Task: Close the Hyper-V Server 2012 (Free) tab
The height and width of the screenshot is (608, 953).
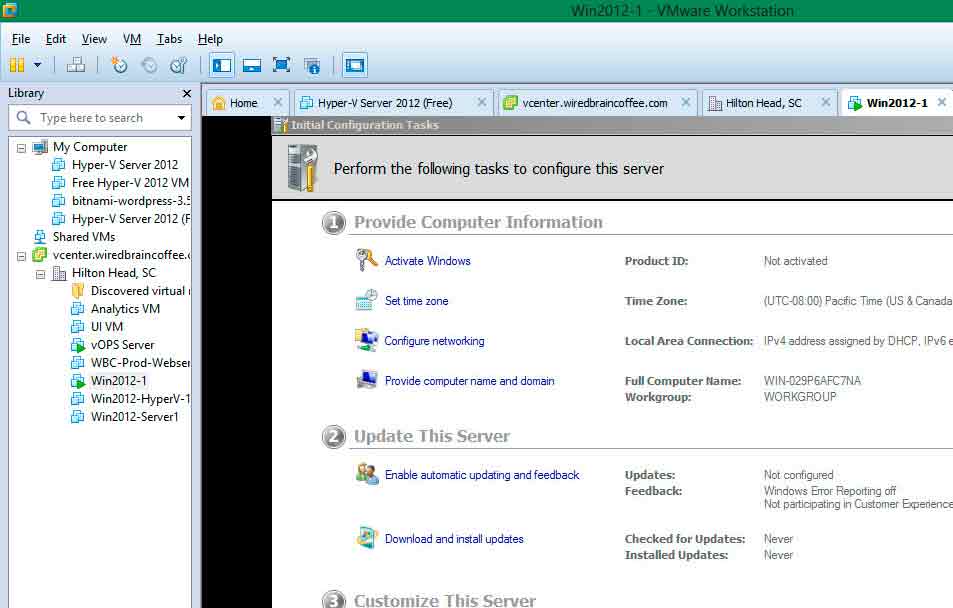Action: point(482,102)
